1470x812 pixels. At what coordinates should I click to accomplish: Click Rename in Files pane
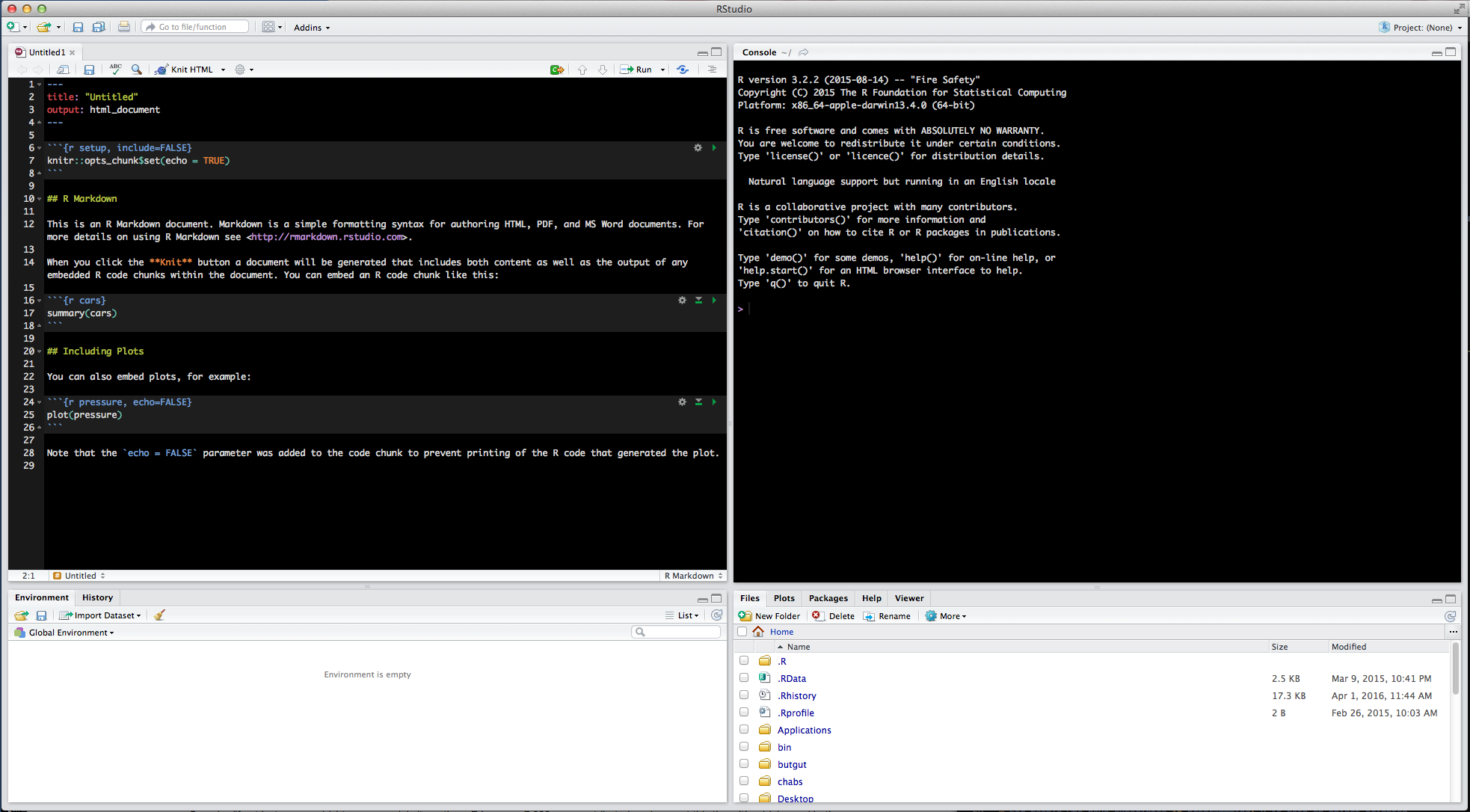point(887,616)
